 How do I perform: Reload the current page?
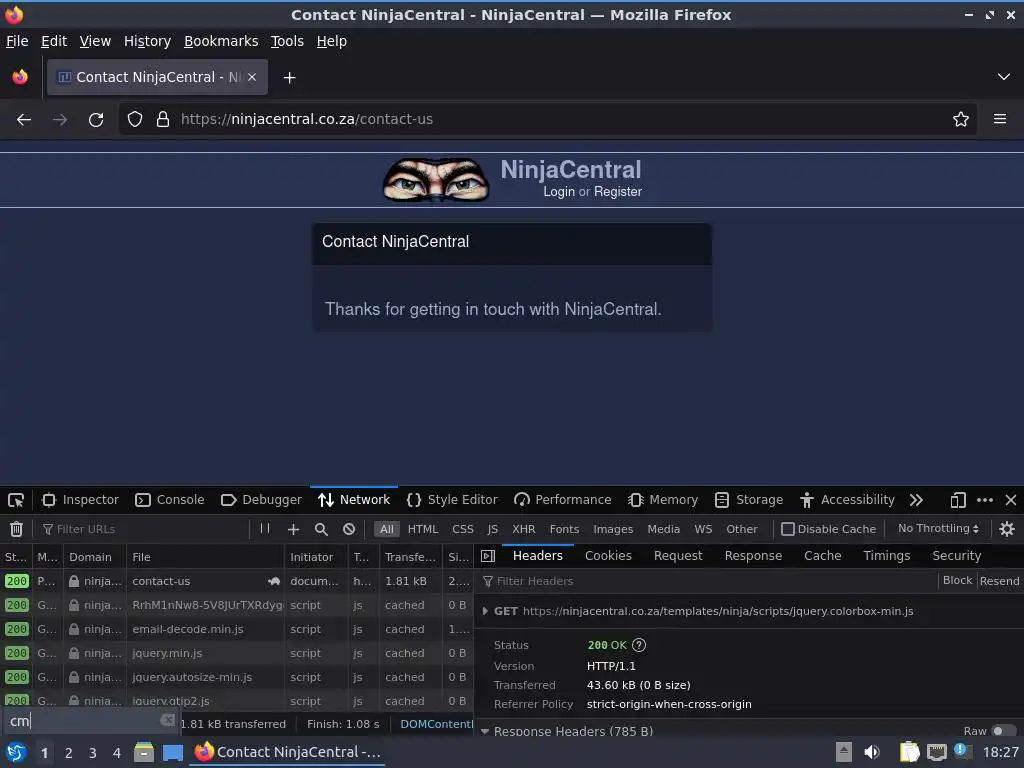pos(96,120)
